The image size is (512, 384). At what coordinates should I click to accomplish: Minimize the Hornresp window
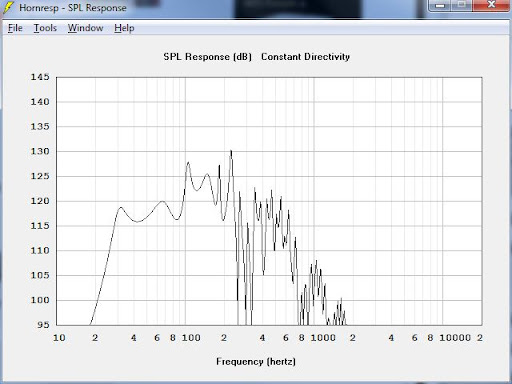click(440, 5)
